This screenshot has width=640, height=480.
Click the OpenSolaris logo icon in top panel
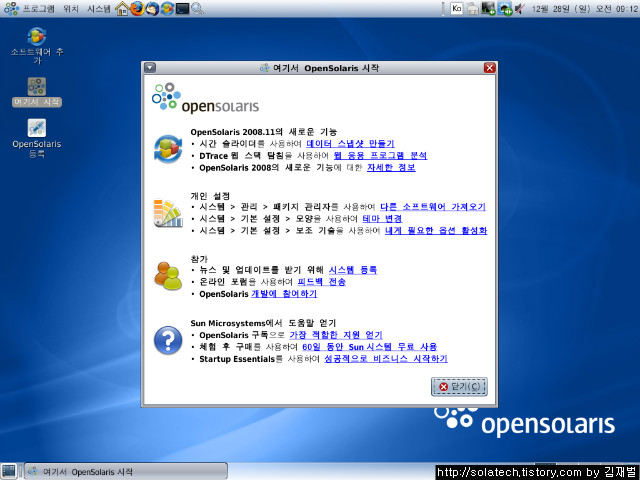point(11,9)
